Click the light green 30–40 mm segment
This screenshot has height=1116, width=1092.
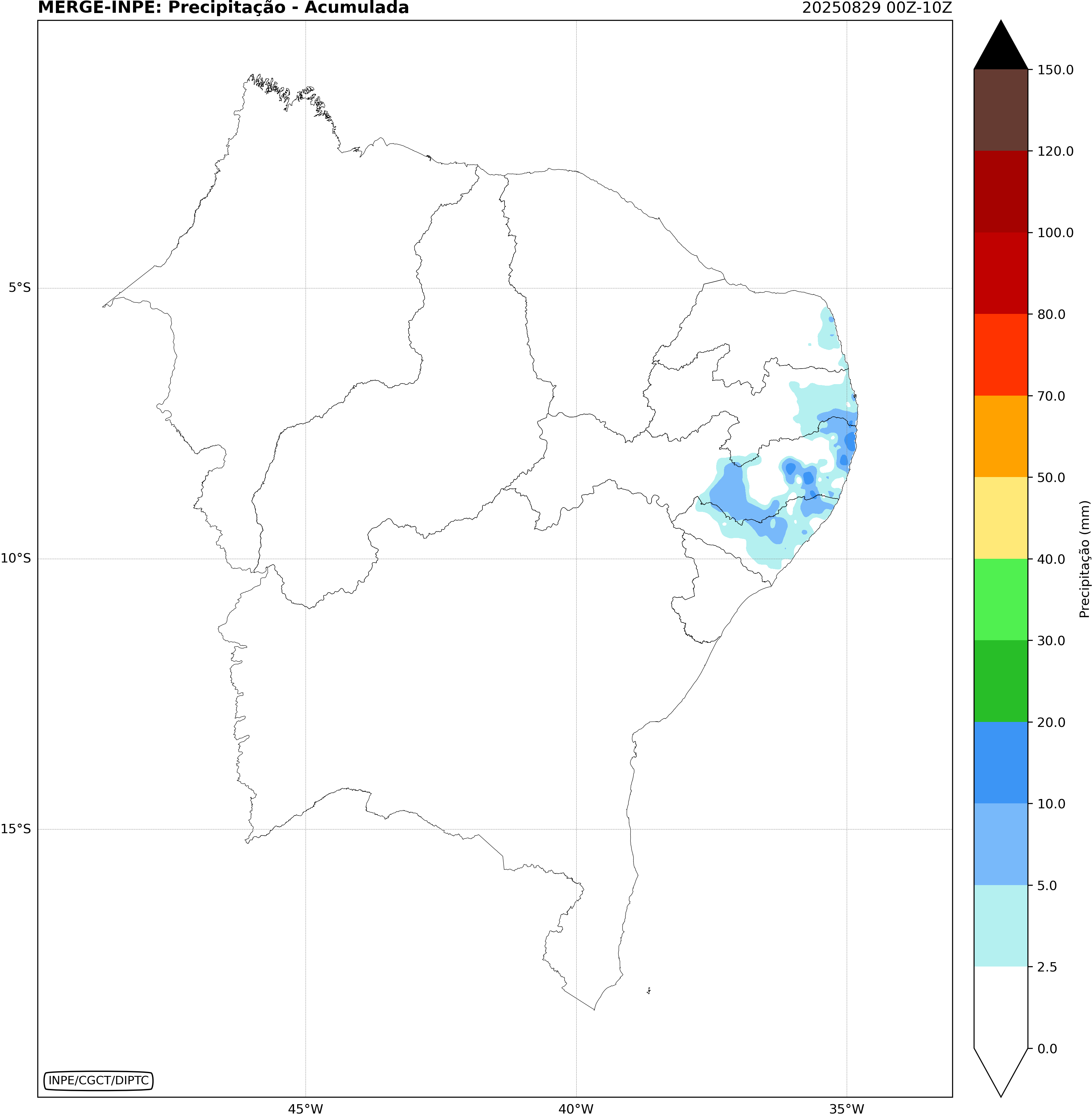tap(1000, 599)
